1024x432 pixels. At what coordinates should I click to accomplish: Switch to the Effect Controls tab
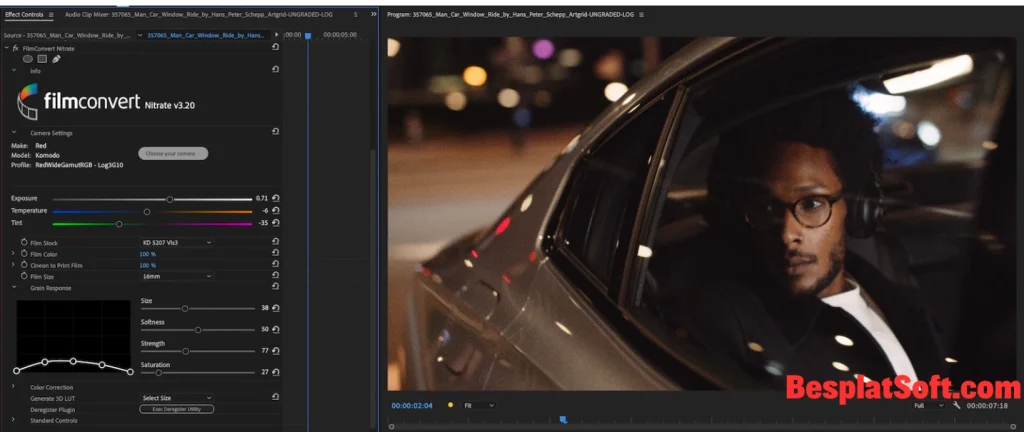(x=27, y=15)
